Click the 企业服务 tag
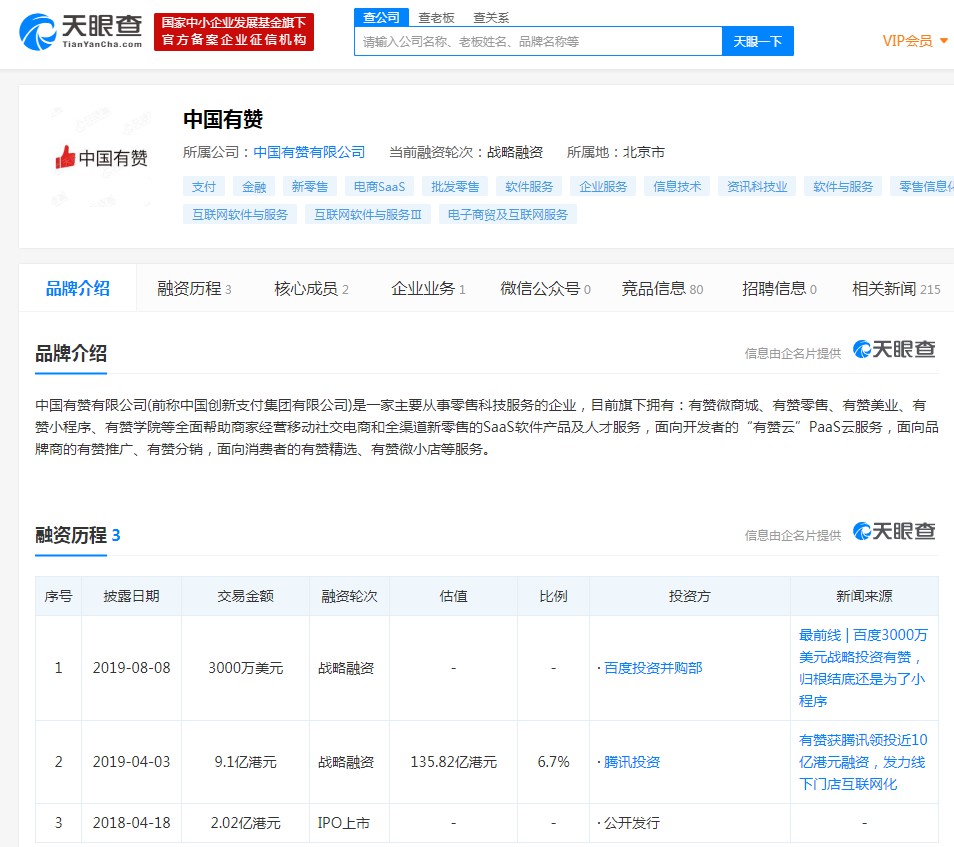This screenshot has width=954, height=847. 603,187
